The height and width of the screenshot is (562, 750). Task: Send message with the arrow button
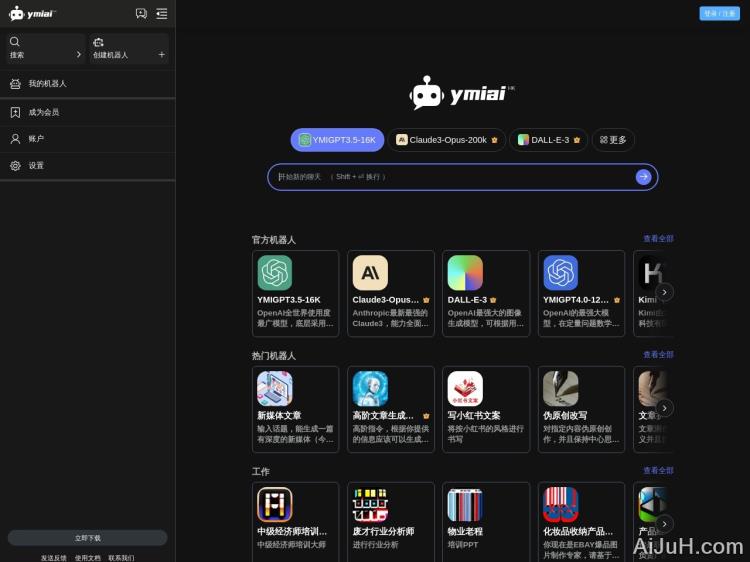pyautogui.click(x=643, y=177)
